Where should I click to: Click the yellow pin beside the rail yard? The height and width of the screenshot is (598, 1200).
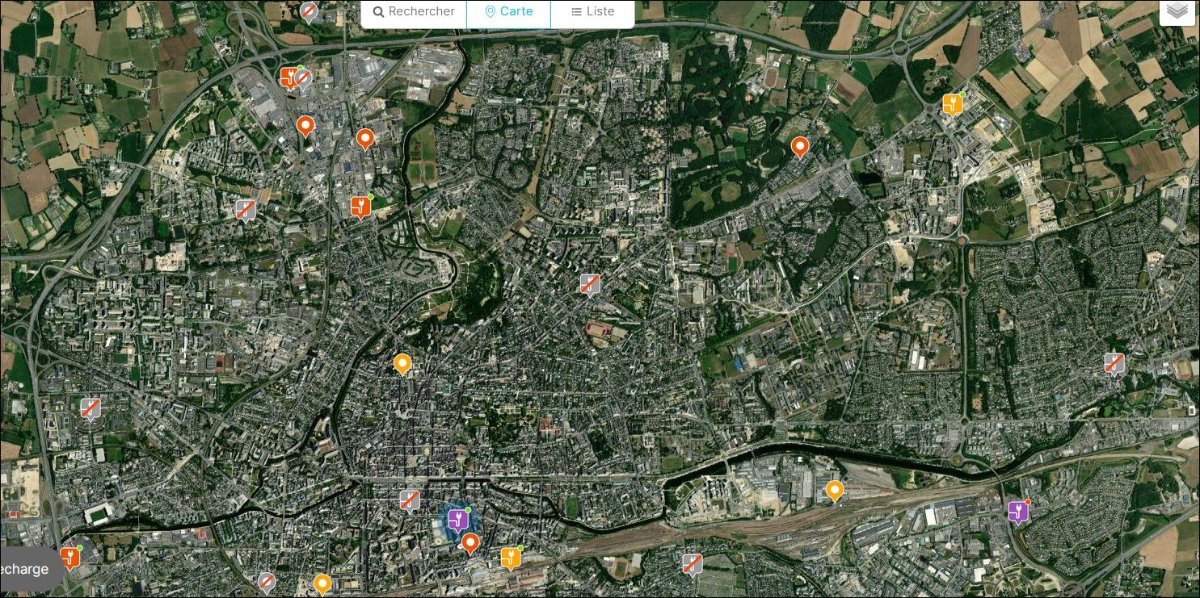tap(834, 489)
